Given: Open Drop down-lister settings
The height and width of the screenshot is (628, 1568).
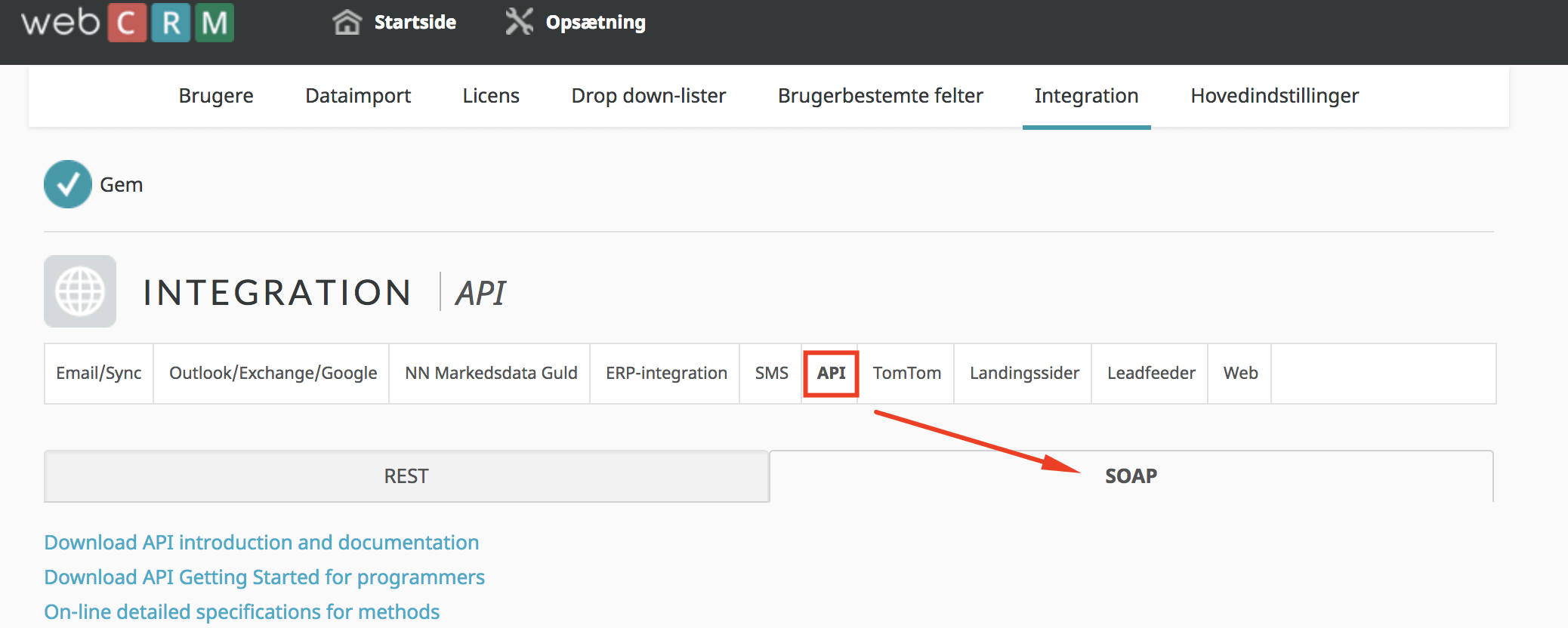Looking at the screenshot, I should point(648,96).
